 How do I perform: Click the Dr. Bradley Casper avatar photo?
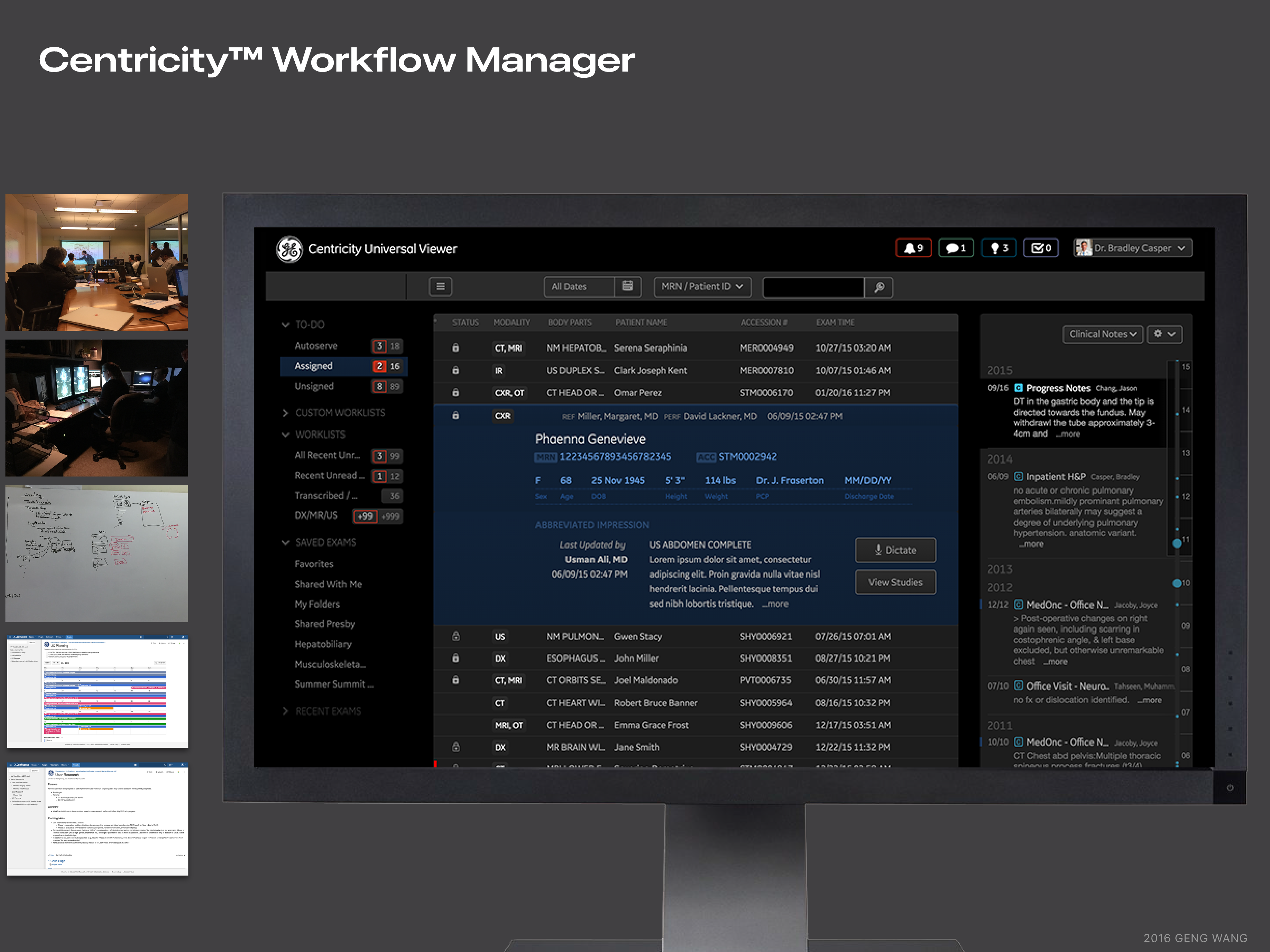click(x=1083, y=248)
